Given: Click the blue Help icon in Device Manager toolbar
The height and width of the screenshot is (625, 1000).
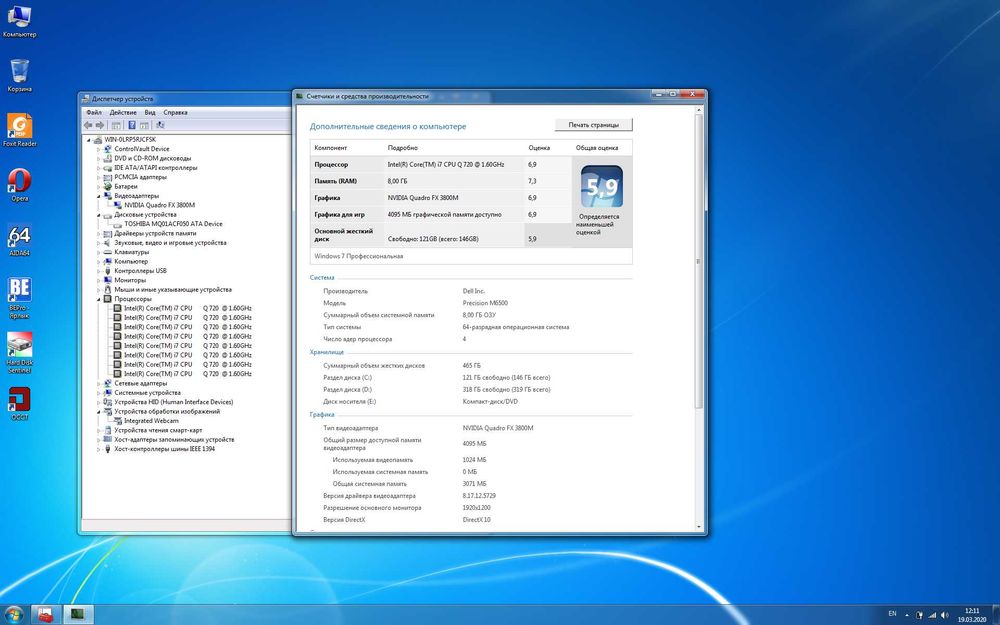Looking at the screenshot, I should tap(131, 125).
